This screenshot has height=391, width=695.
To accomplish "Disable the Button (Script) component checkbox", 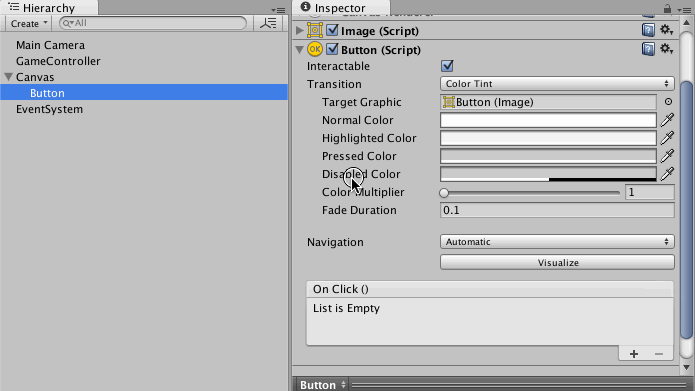I will (x=332, y=49).
